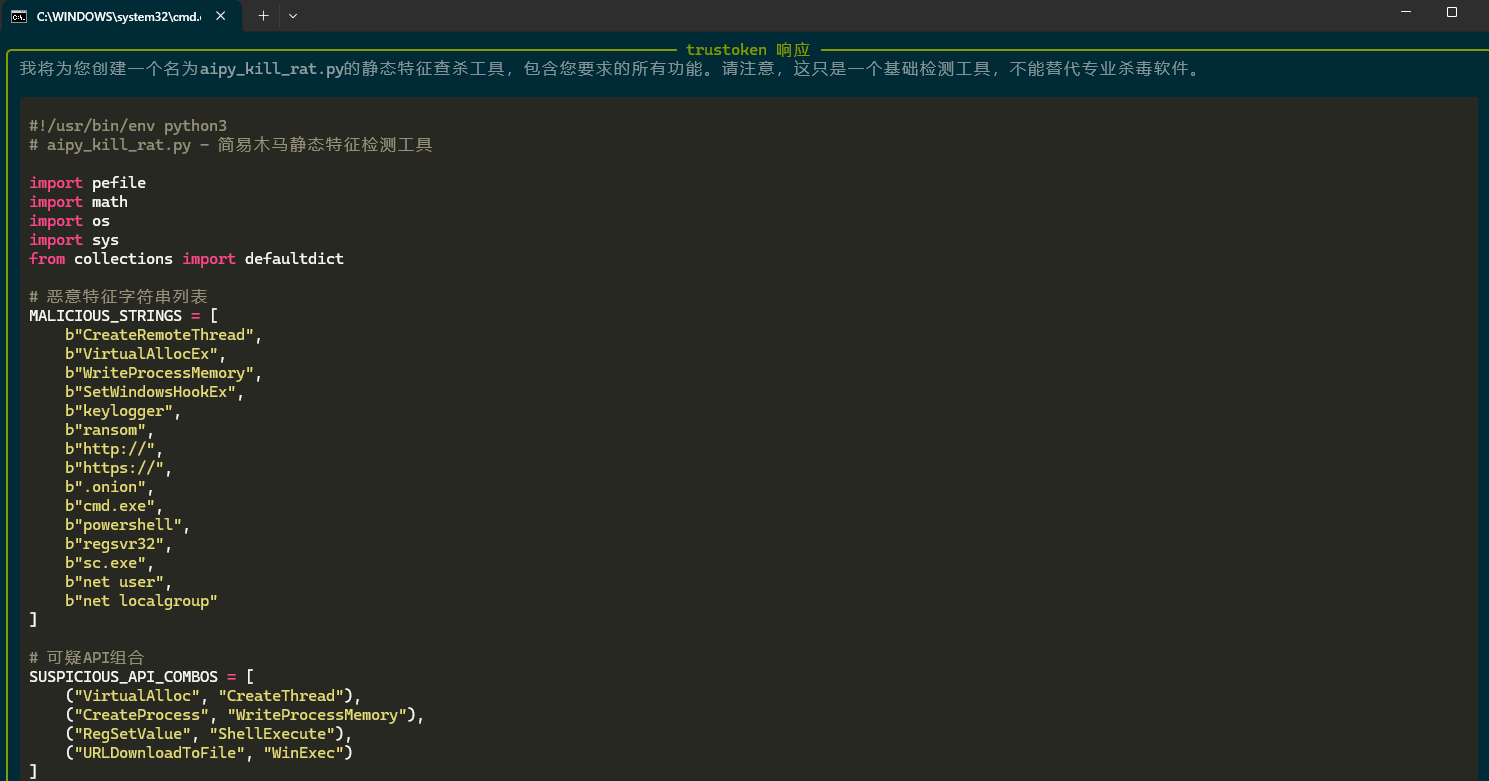Screen dimensions: 1489x781
Task: Click the cmd icon in the terminal tab
Action: pos(19,16)
